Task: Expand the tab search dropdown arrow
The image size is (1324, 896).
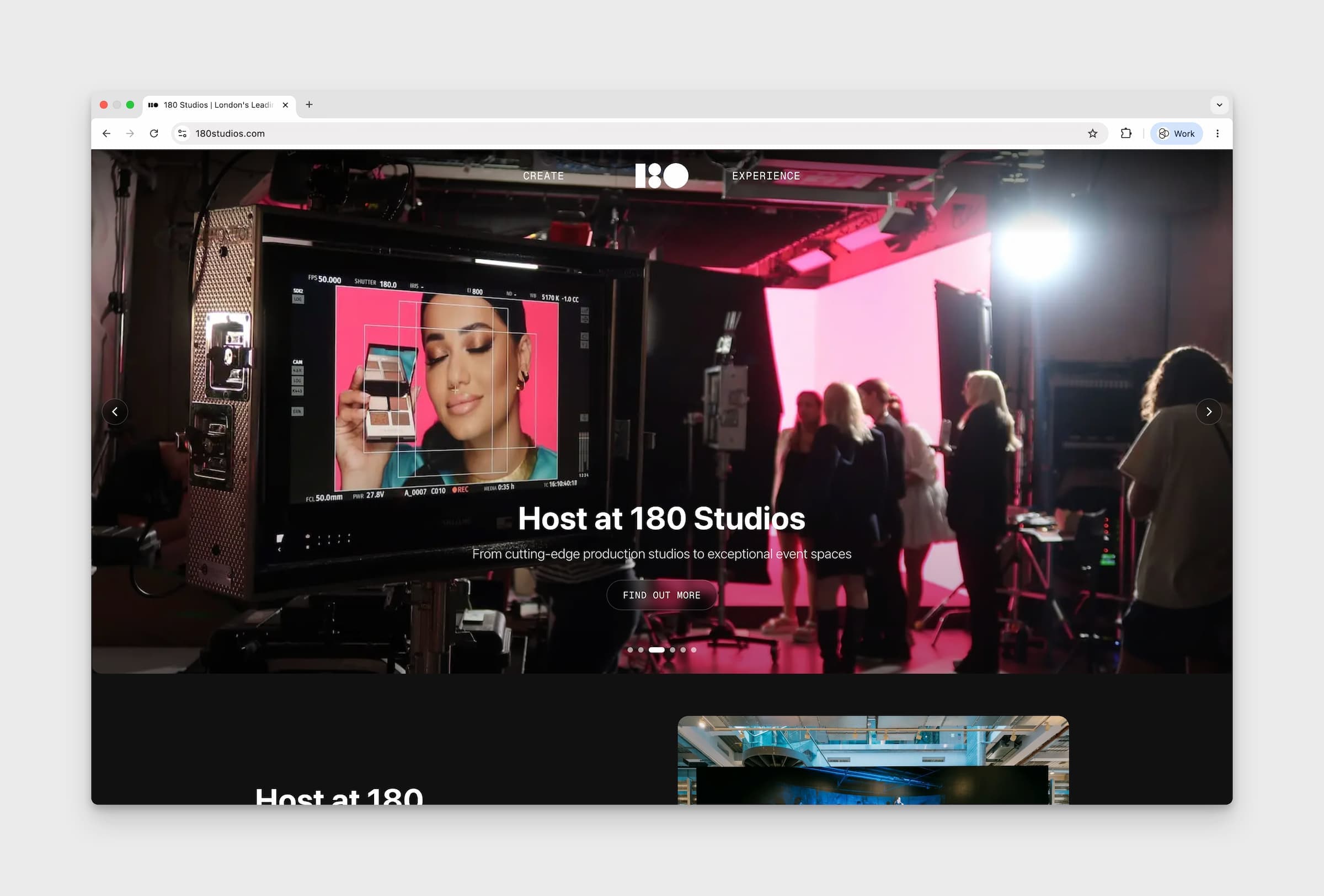Action: tap(1219, 105)
